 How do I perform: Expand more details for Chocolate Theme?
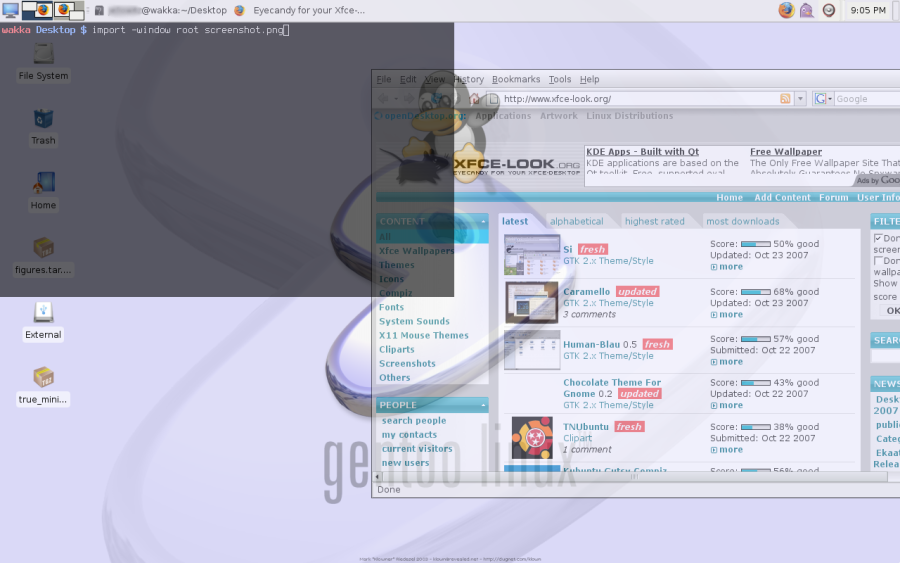(727, 405)
